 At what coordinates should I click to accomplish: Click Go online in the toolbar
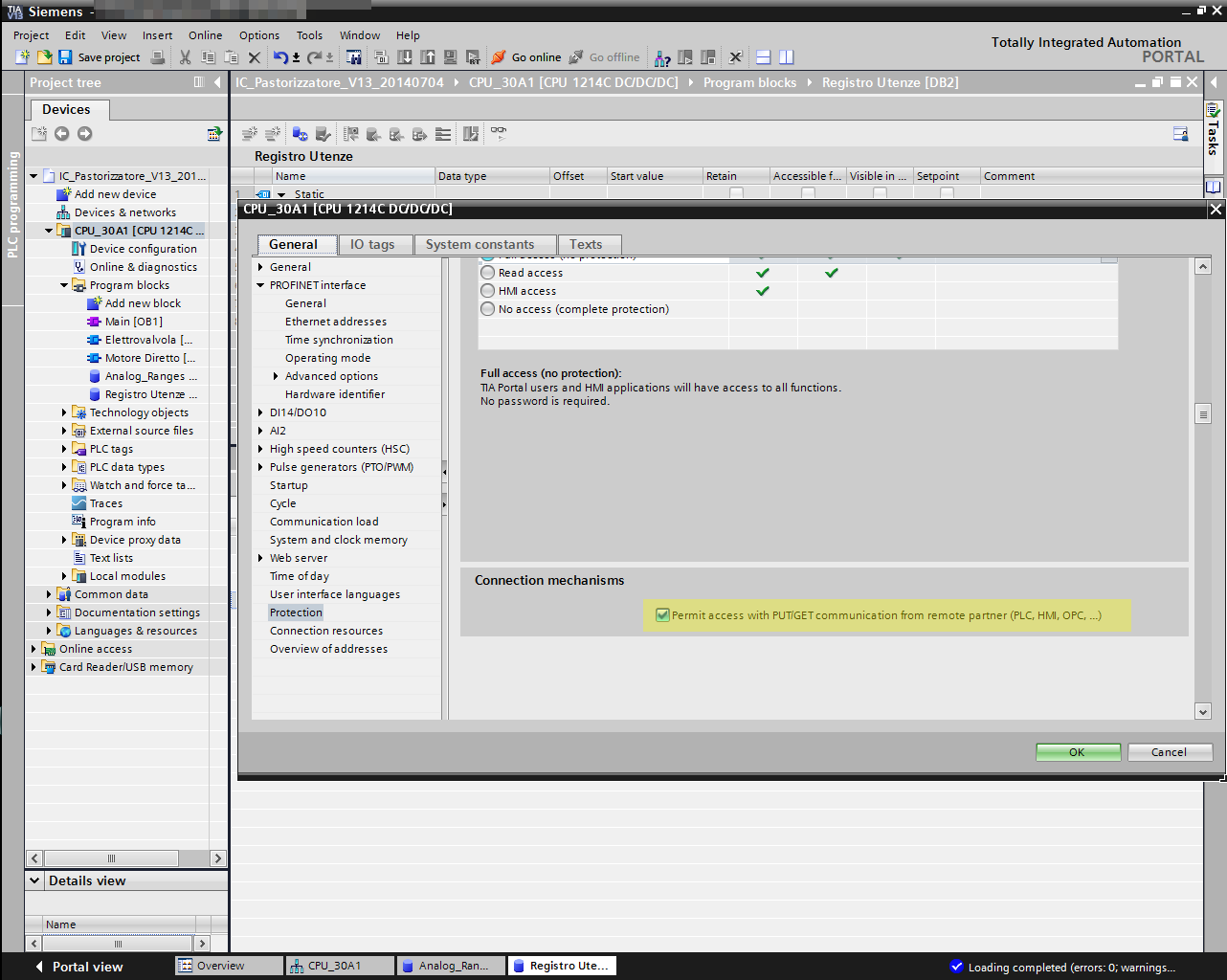(526, 57)
